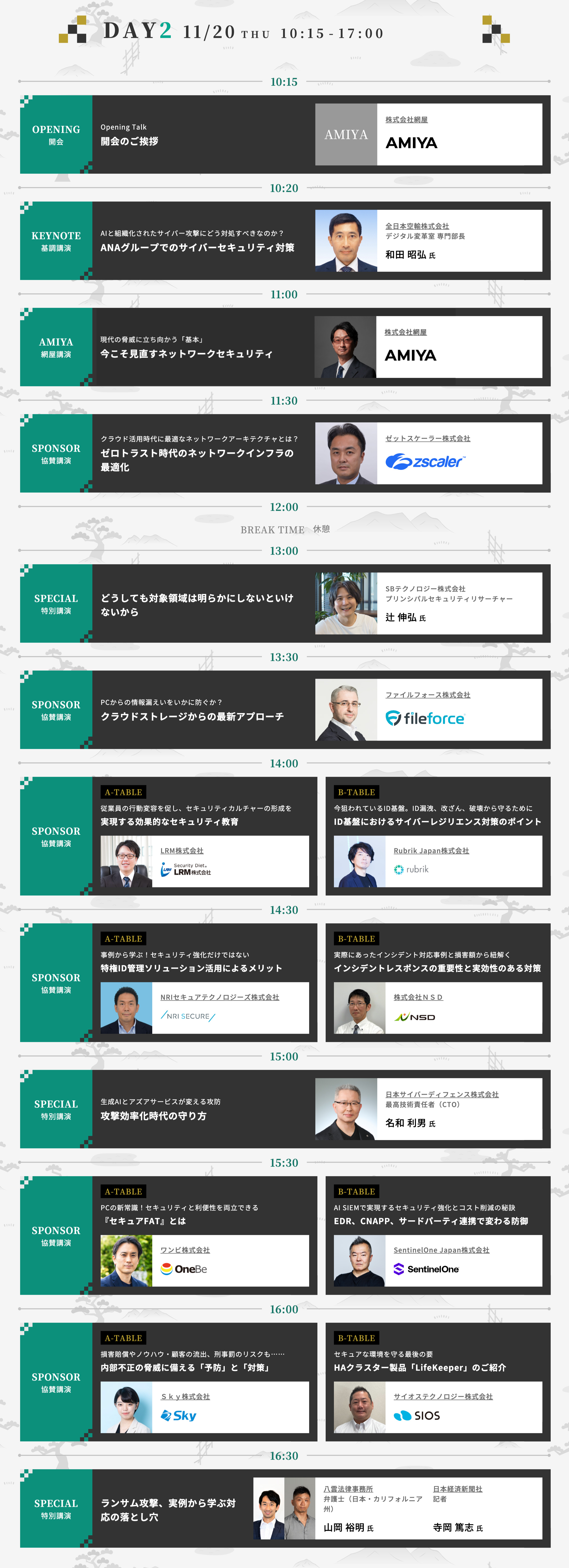The width and height of the screenshot is (569, 1568).
Task: Click the SentinelOne logo
Action: 426,1269
